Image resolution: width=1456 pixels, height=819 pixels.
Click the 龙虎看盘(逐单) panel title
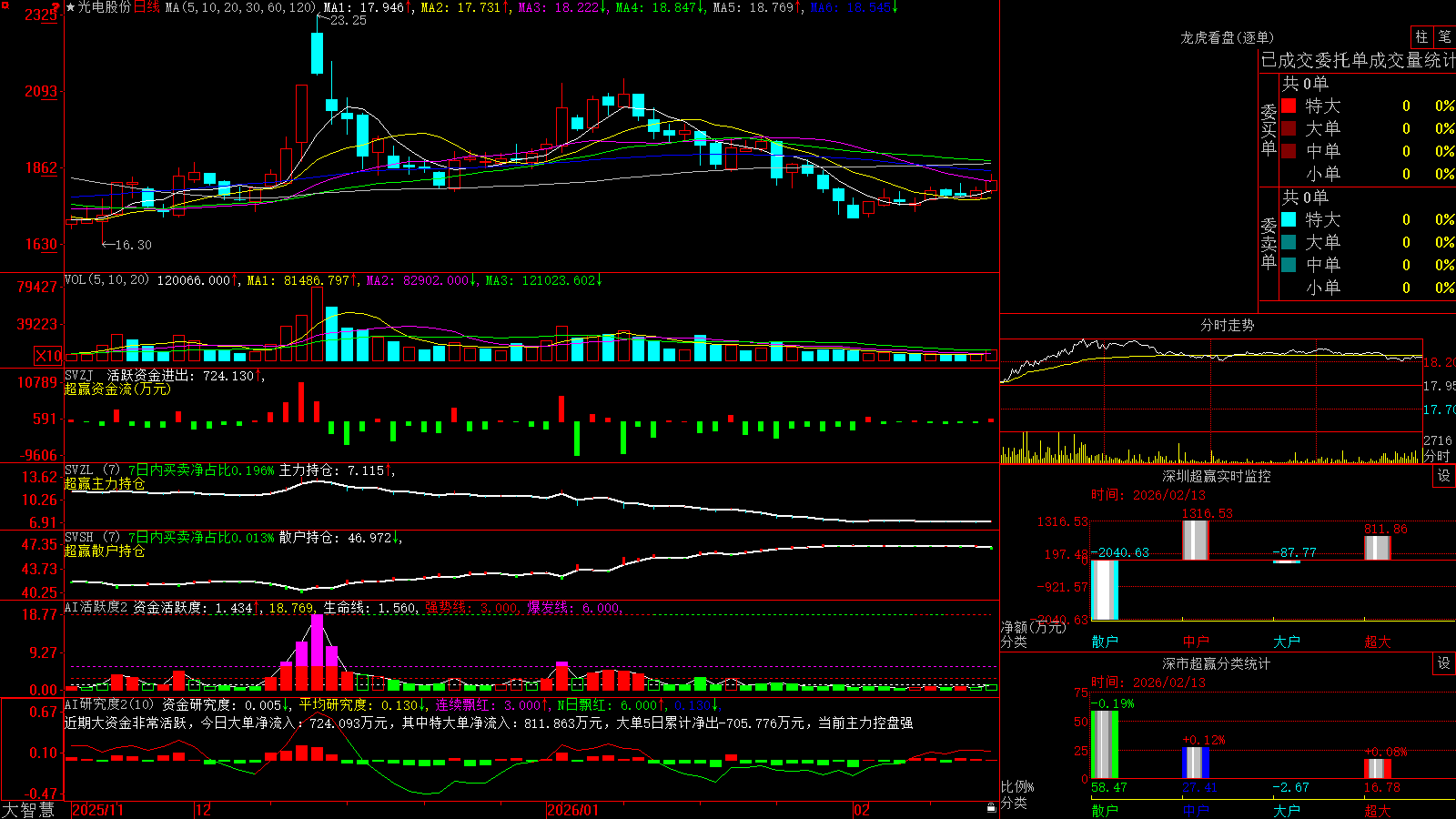(x=1227, y=37)
